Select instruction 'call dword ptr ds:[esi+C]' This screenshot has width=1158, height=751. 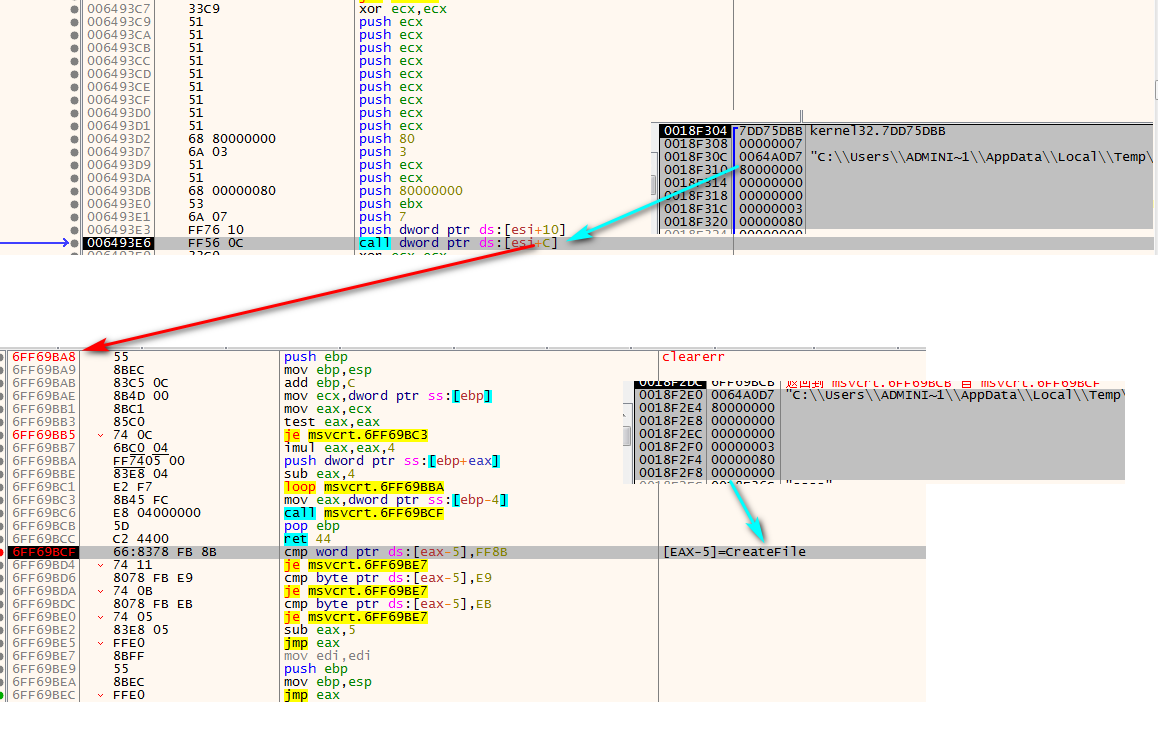458,243
